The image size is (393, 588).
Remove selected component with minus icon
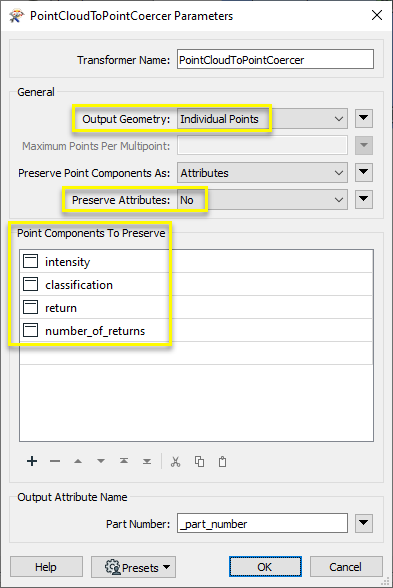tap(55, 461)
